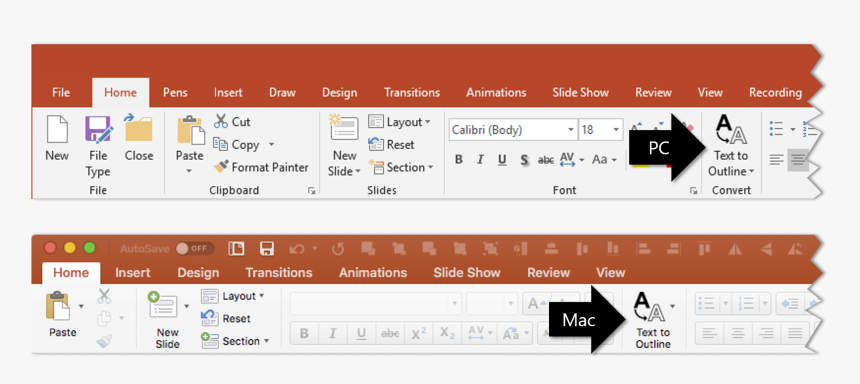Toggle Underline in the PC Font group
Screen dimensions: 860x384
click(502, 160)
